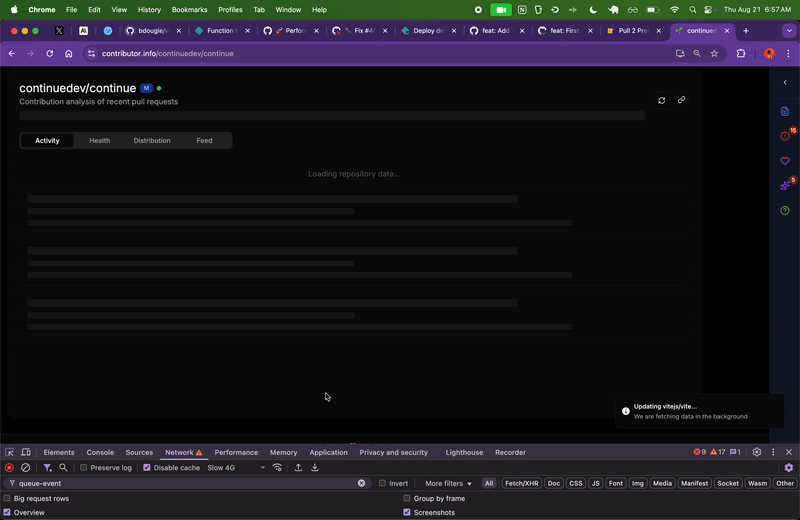The height and width of the screenshot is (520, 800).
Task: Open the DevTools Console panel
Action: tap(100, 453)
